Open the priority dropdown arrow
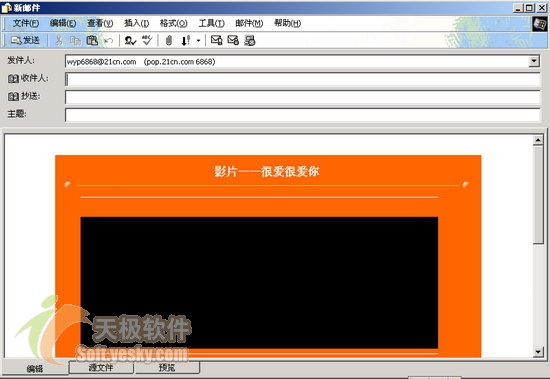This screenshot has height=379, width=550. coord(198,41)
